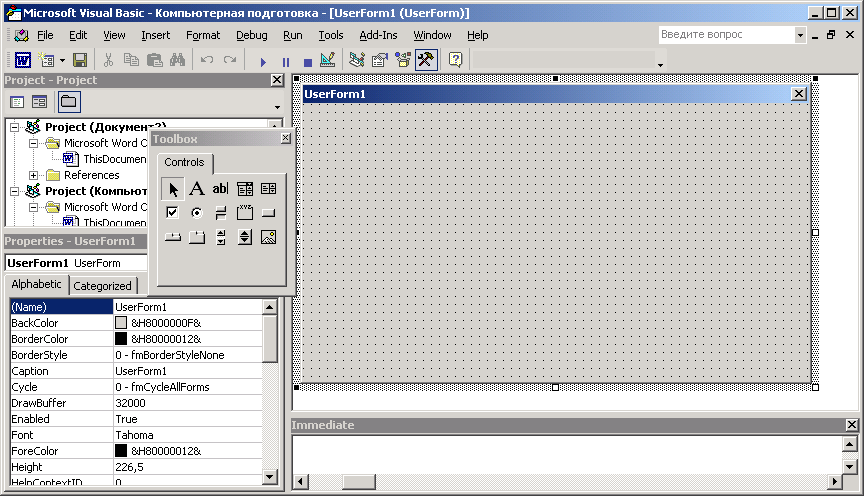Image resolution: width=864 pixels, height=496 pixels.
Task: Toggle Design Mode toolbar icon
Action: (328, 60)
